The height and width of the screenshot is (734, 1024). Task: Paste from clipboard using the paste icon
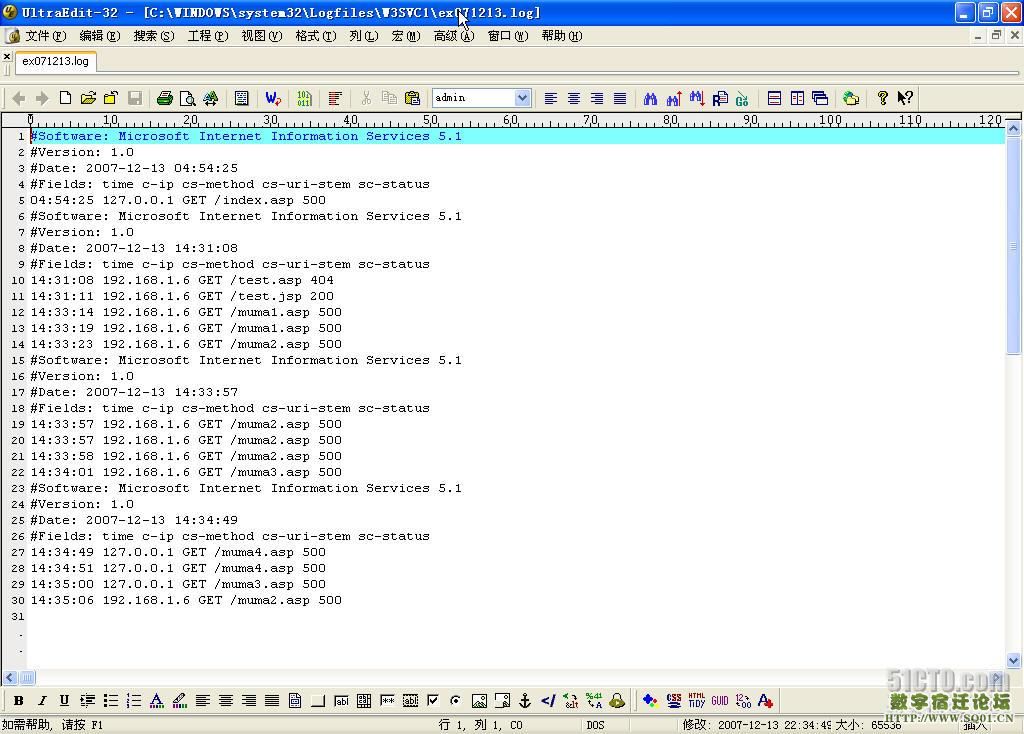412,98
